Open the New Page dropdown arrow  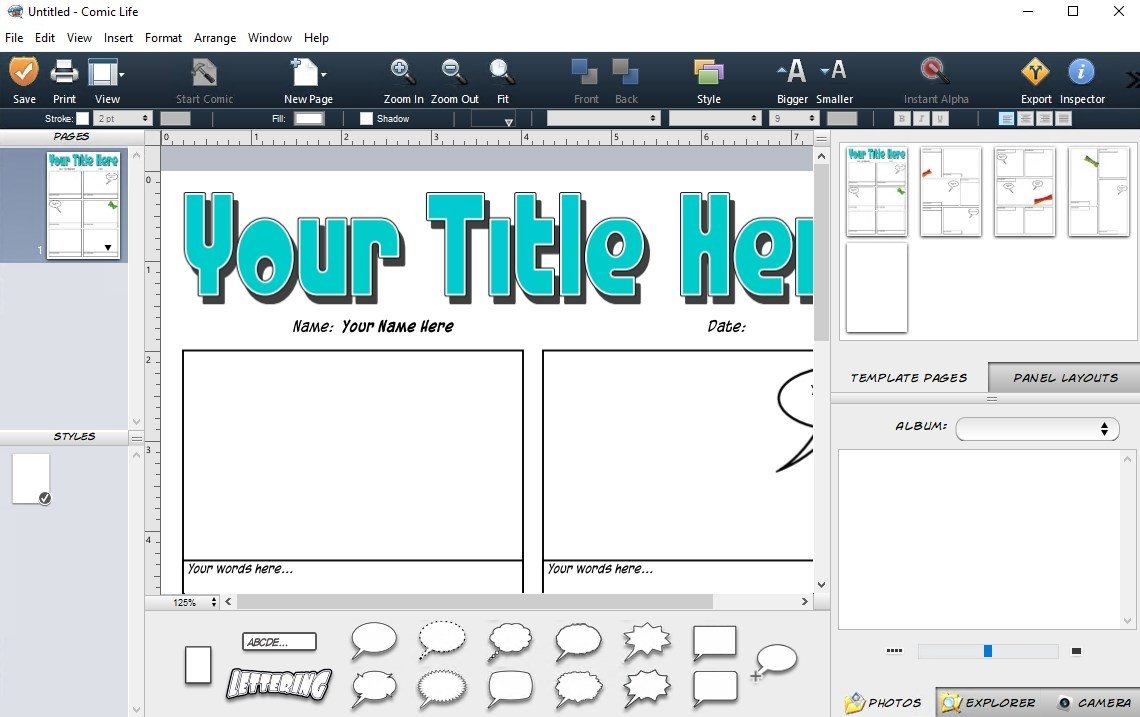[x=324, y=75]
